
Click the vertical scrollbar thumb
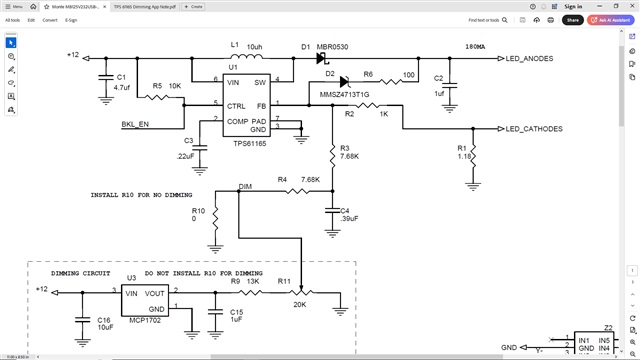[621, 86]
